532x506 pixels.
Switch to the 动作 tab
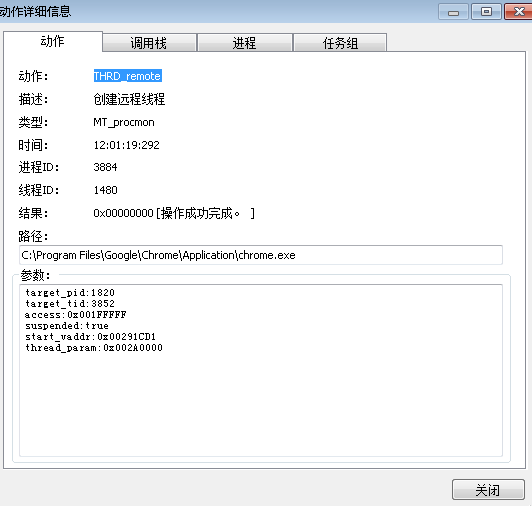tap(53, 41)
